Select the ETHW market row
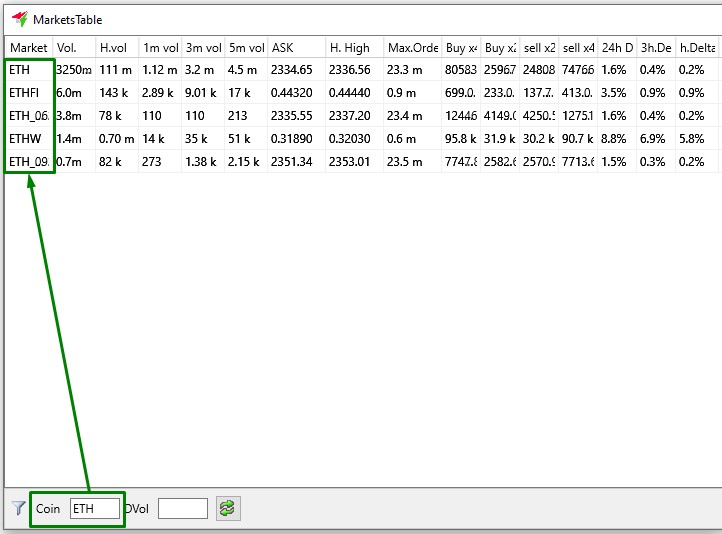Viewport: 722px width, 534px height. 29,139
